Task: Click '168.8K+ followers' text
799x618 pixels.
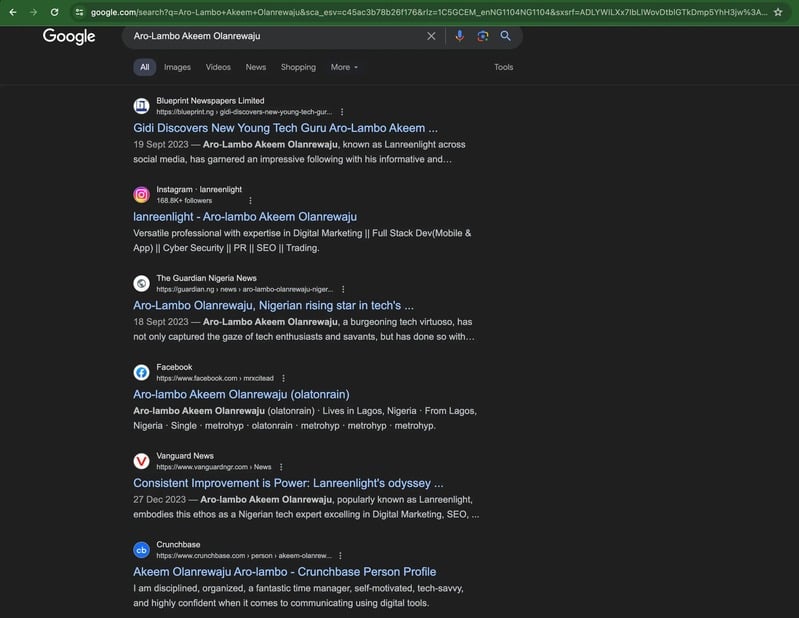Action: [x=184, y=201]
